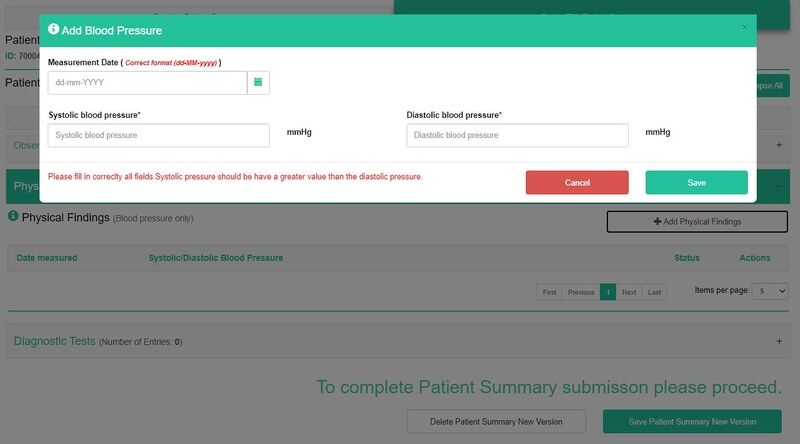The image size is (800, 444).
Task: Close the Add Blood Pressure dialog
Action: click(744, 28)
